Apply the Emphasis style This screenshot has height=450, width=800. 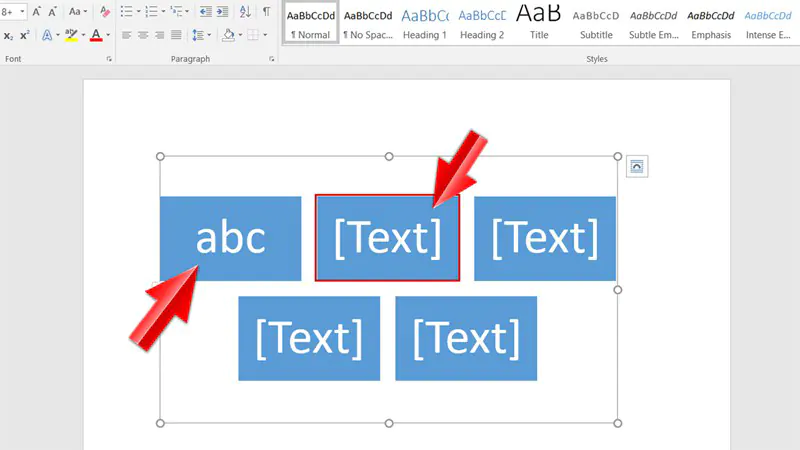[711, 23]
